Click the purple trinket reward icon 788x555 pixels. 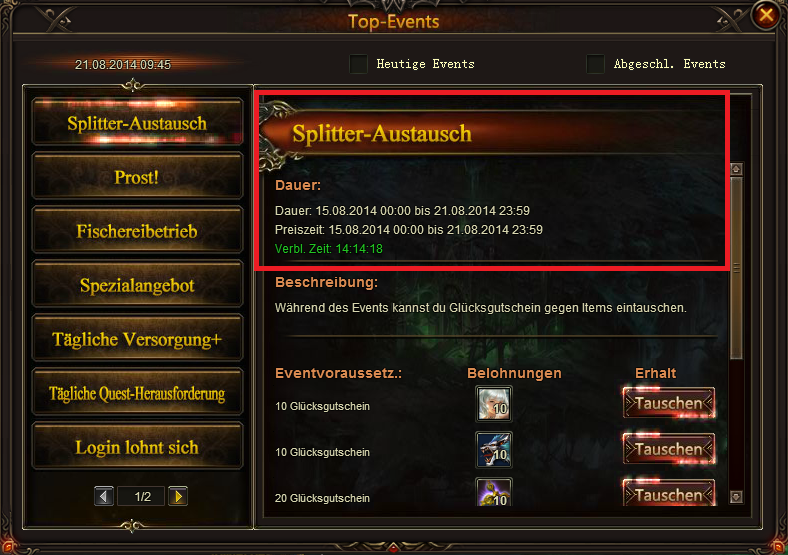tap(494, 492)
